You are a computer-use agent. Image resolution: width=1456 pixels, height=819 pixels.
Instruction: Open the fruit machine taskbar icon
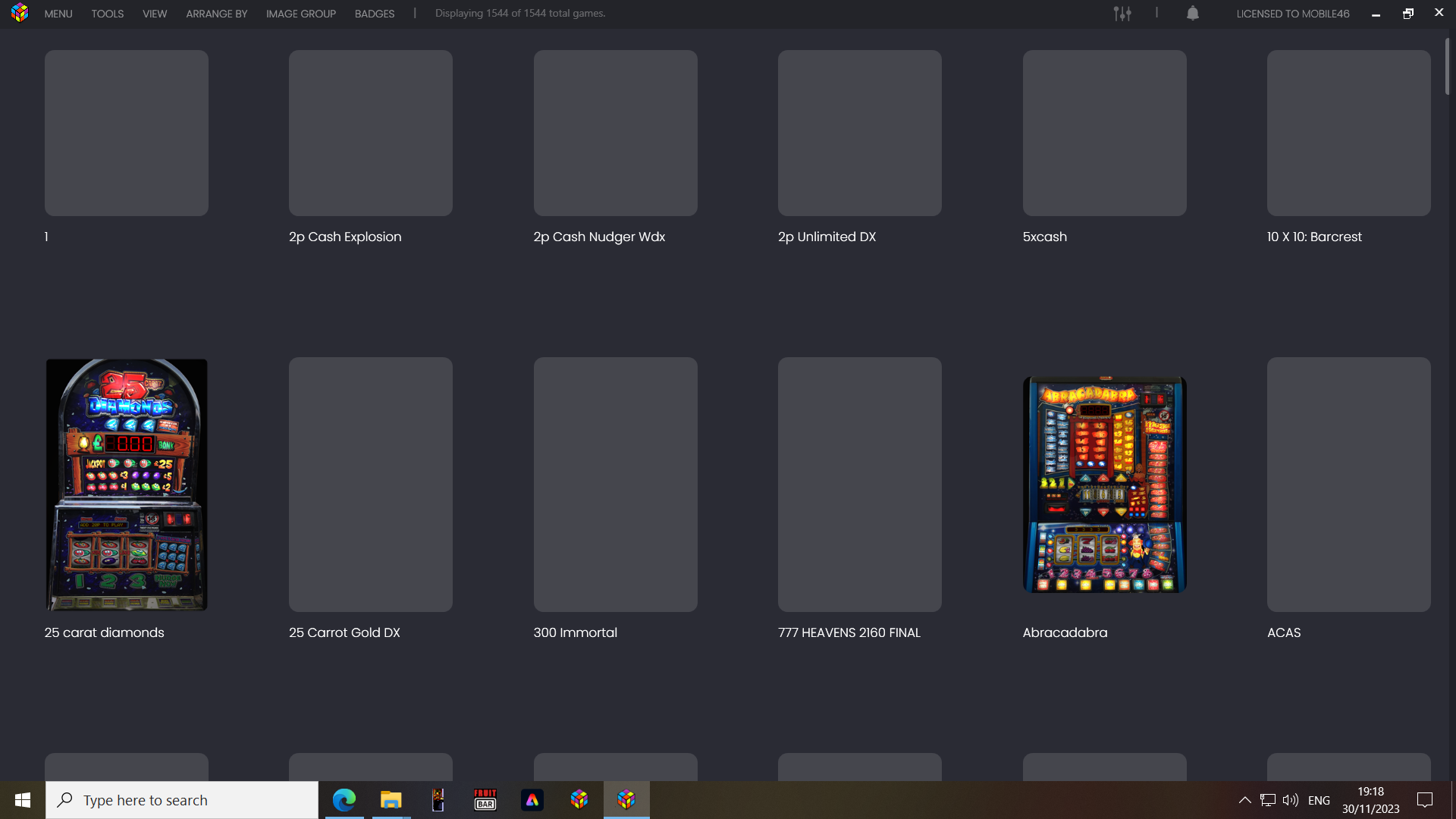coord(438,800)
